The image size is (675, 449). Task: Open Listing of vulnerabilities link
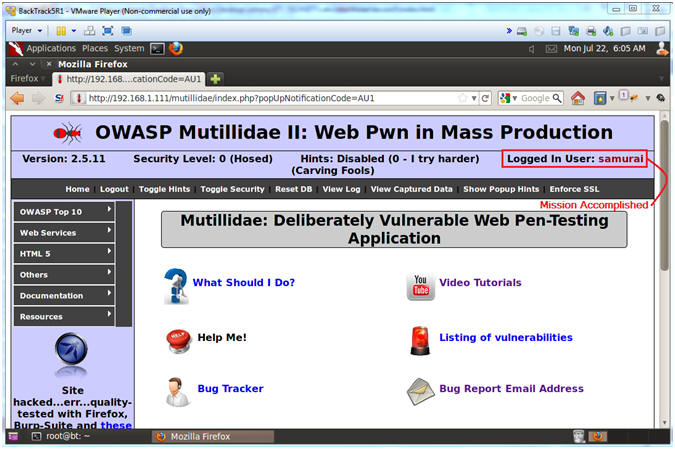coord(506,338)
